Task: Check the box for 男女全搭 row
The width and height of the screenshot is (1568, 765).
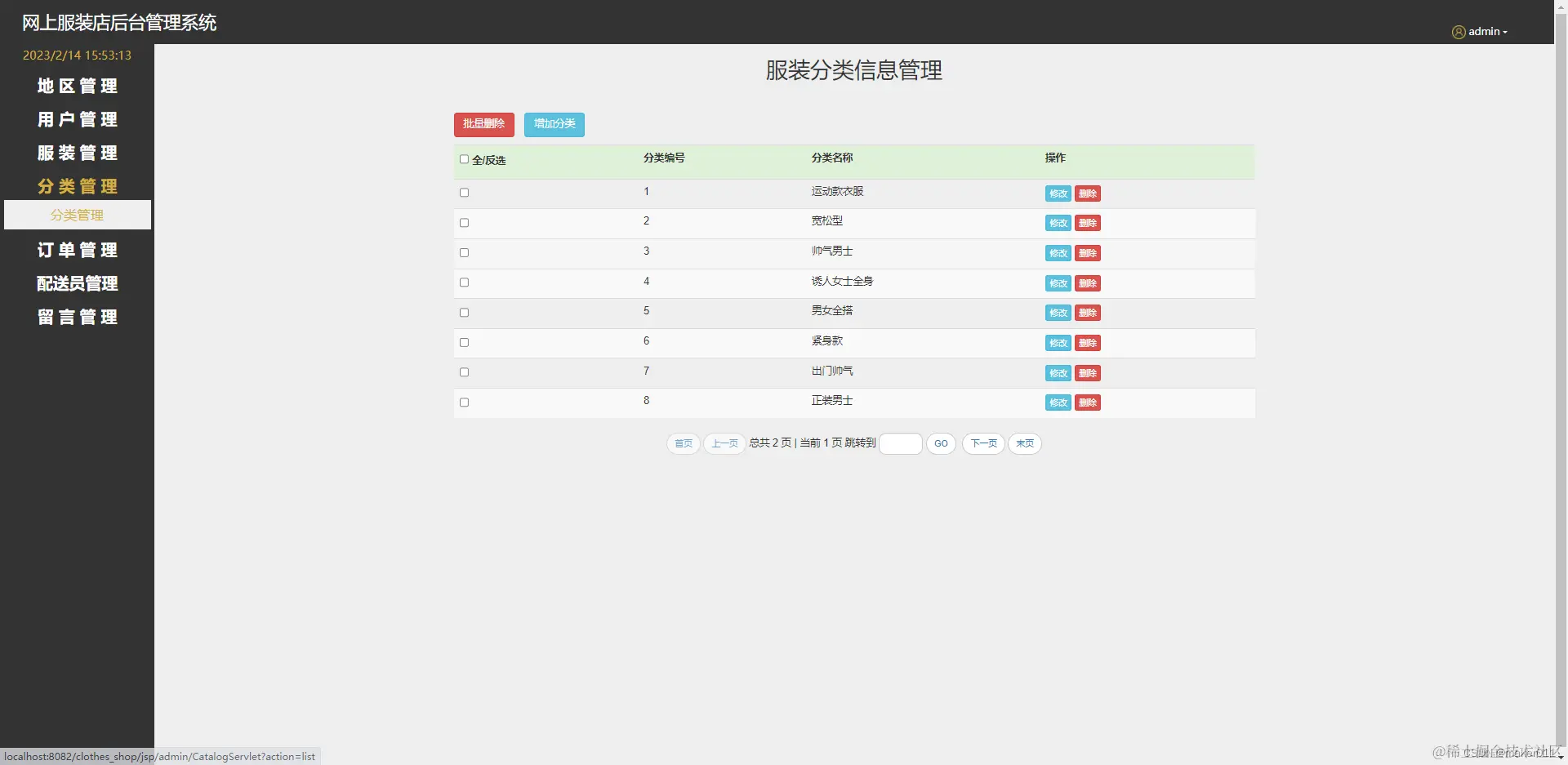Action: pos(464,313)
